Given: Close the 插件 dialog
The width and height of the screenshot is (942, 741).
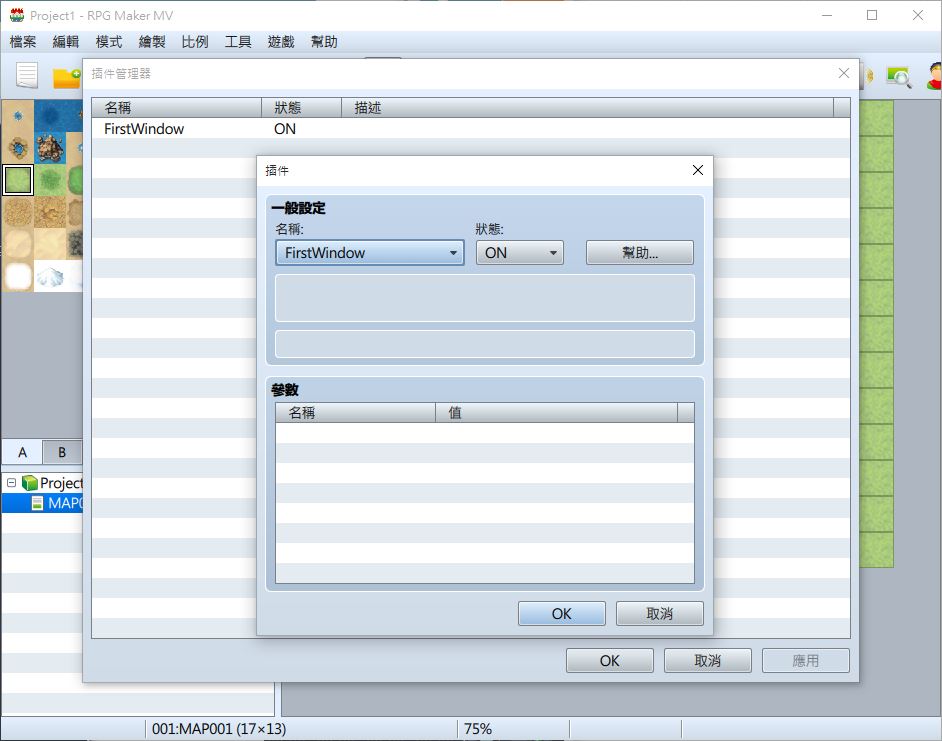Looking at the screenshot, I should pos(697,170).
